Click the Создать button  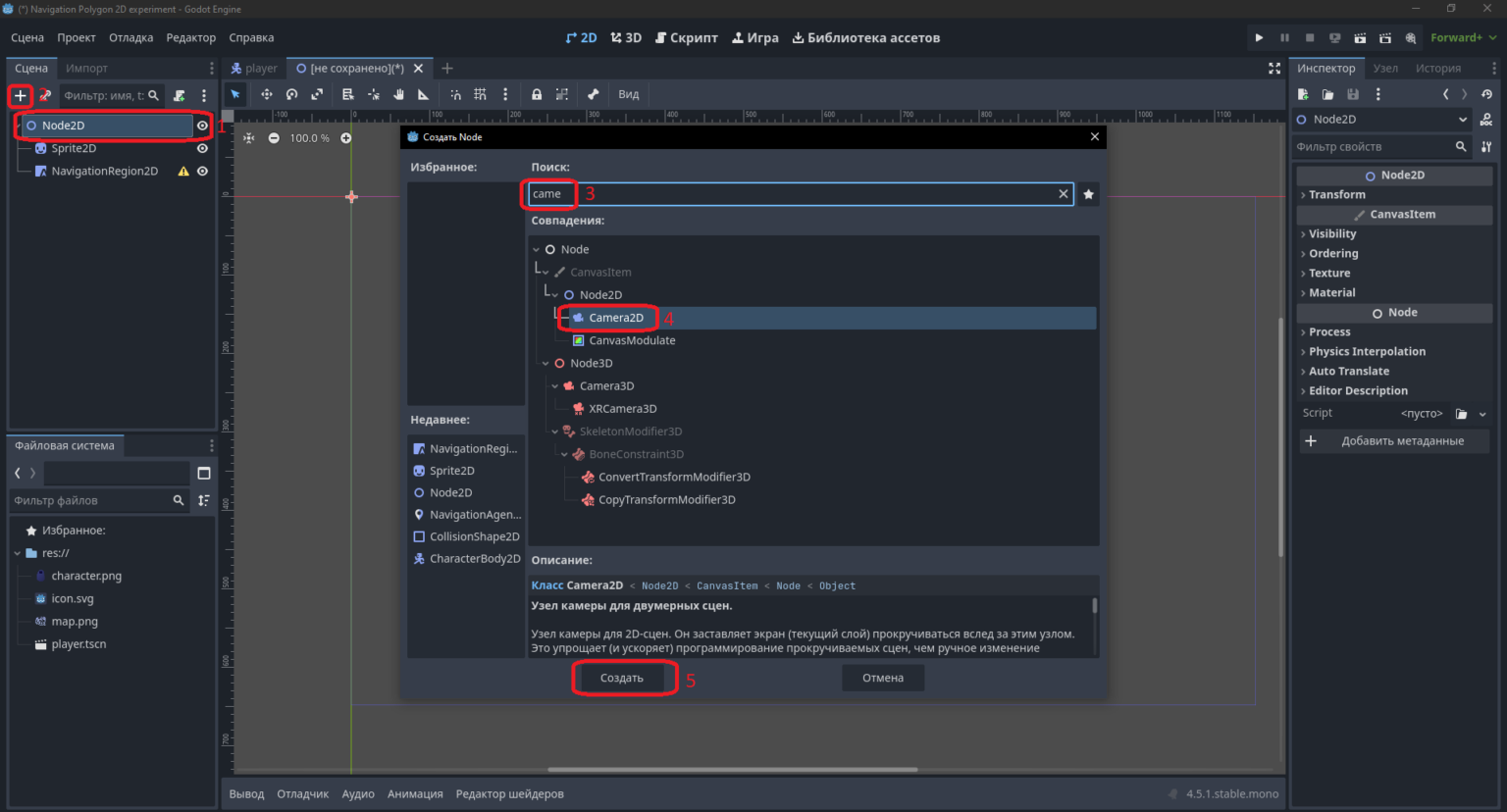(x=622, y=678)
